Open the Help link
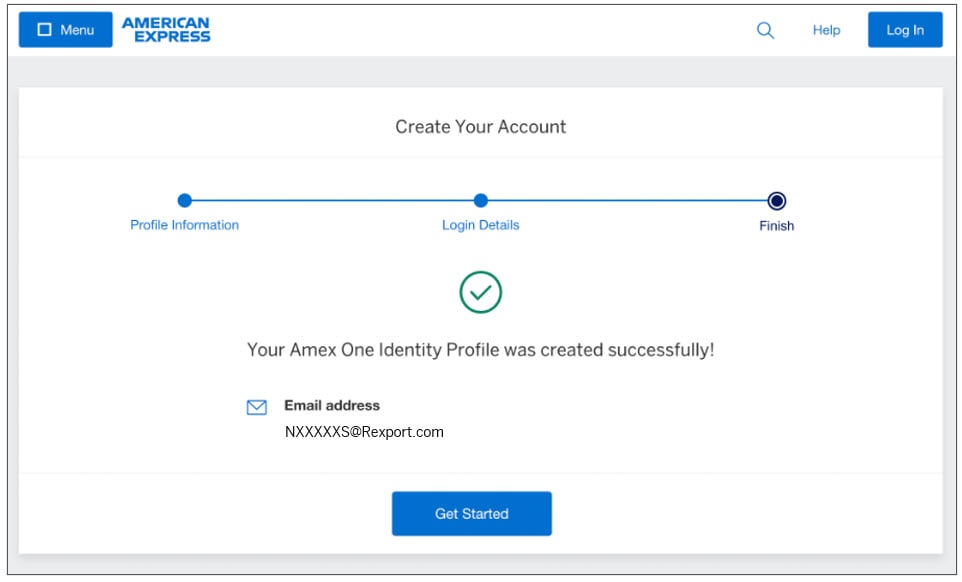Image resolution: width=962 pixels, height=582 pixels. click(826, 30)
